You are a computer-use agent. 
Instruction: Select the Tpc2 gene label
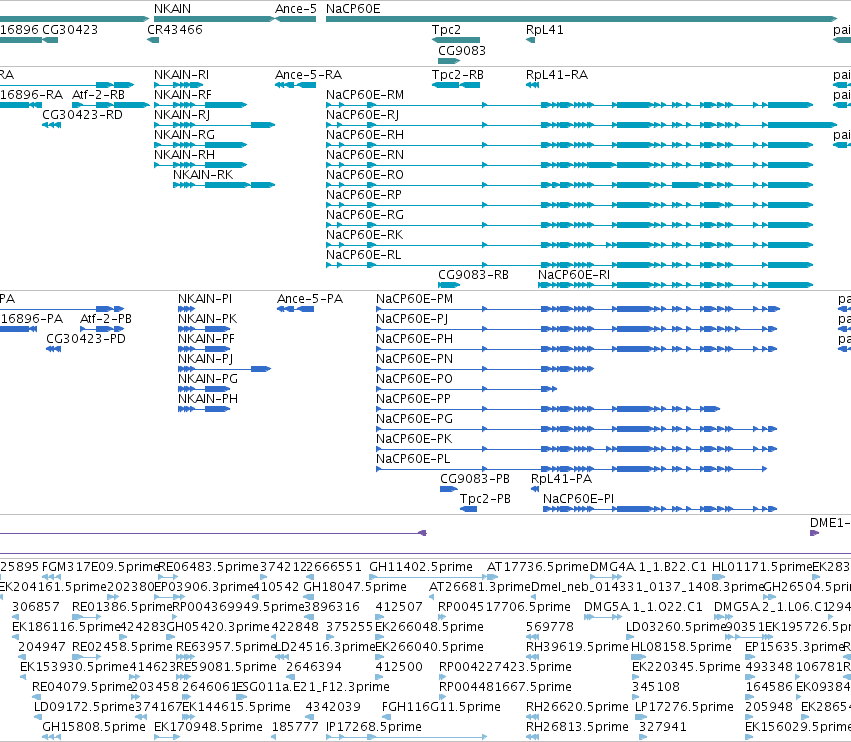446,29
